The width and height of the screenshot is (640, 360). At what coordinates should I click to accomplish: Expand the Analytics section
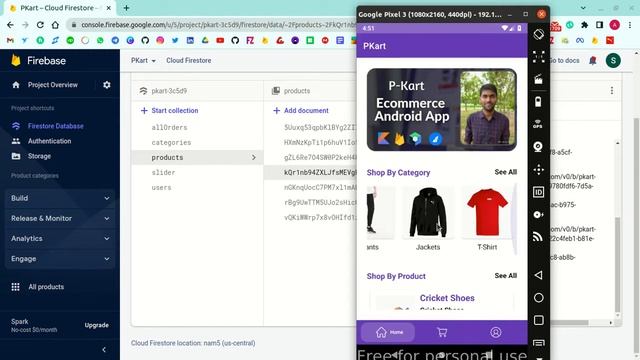[60, 238]
